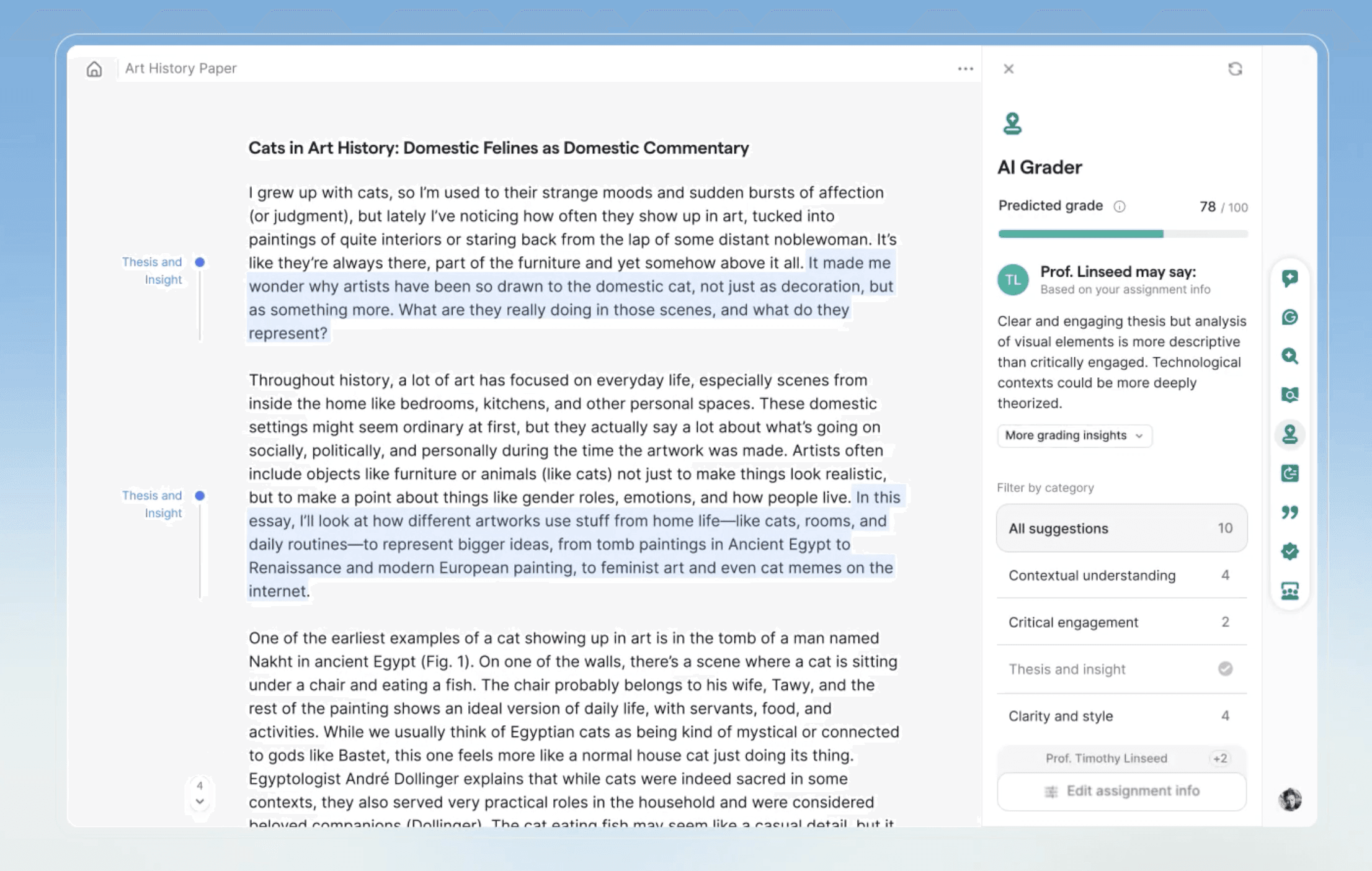Open the quotation citations tool icon
Screen dimensions: 1372x871
point(1290,512)
